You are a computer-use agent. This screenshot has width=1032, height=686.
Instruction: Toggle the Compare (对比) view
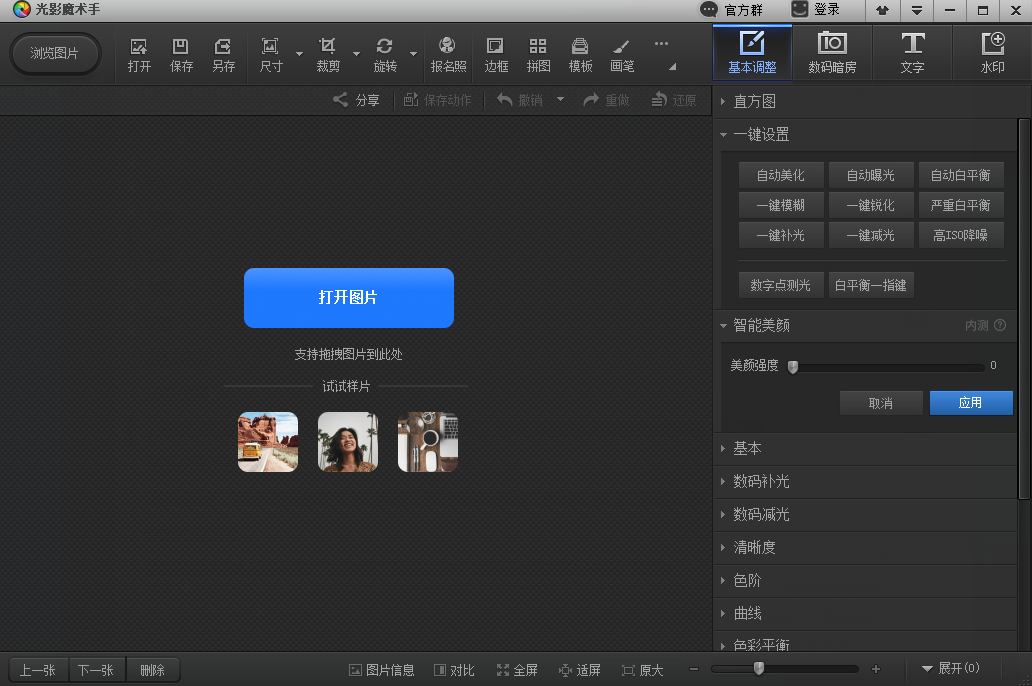453,670
